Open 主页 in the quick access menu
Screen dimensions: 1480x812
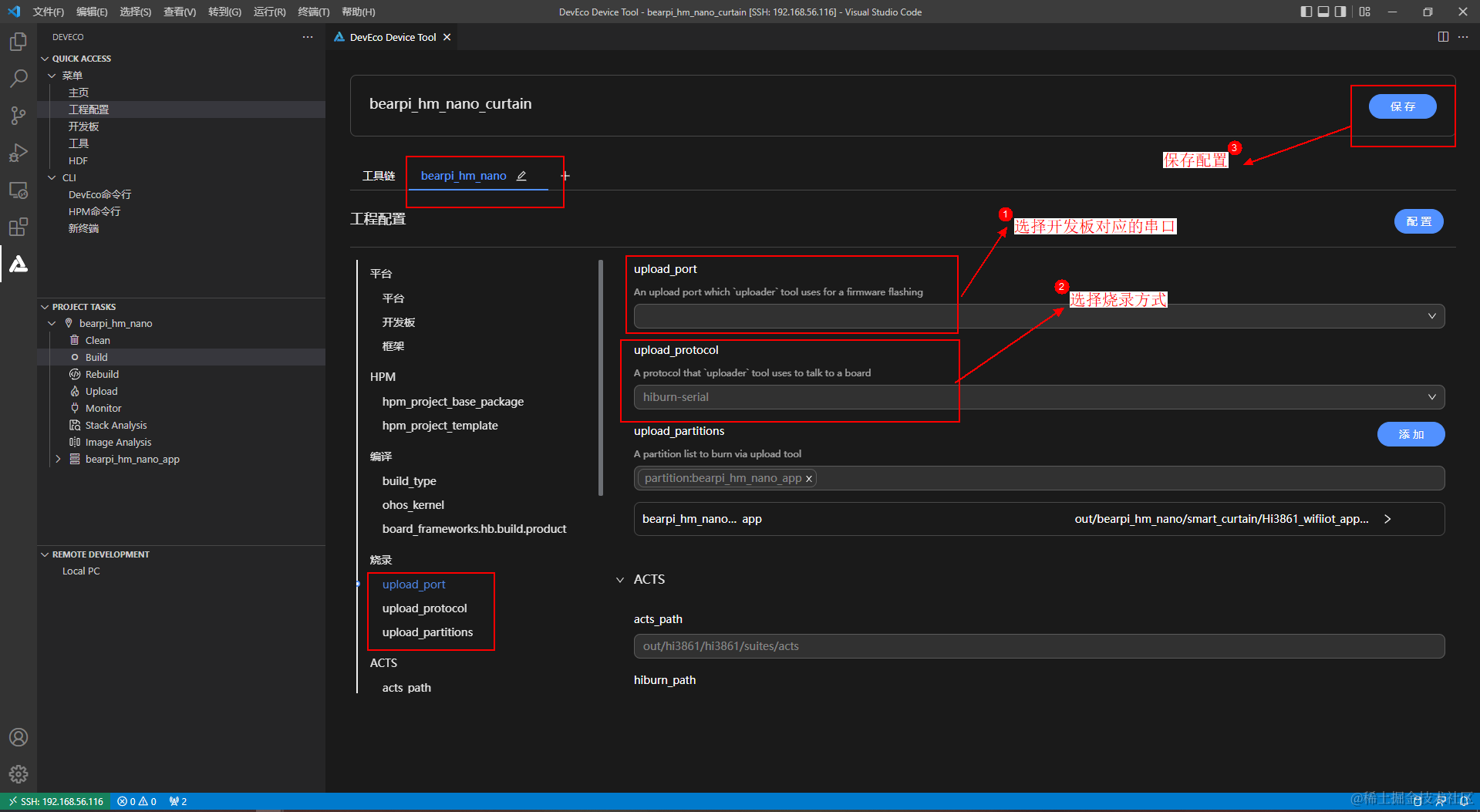click(79, 93)
